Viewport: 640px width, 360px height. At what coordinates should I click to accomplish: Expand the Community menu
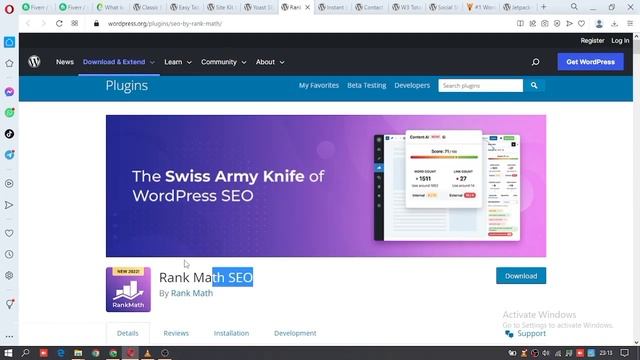click(x=223, y=62)
